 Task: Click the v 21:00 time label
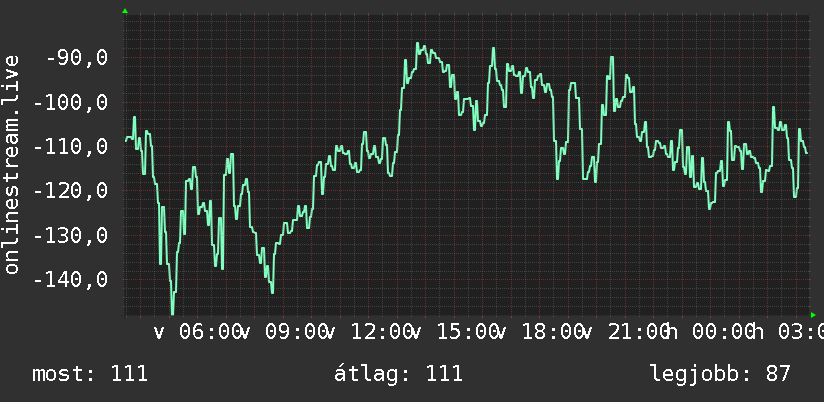pos(628,332)
